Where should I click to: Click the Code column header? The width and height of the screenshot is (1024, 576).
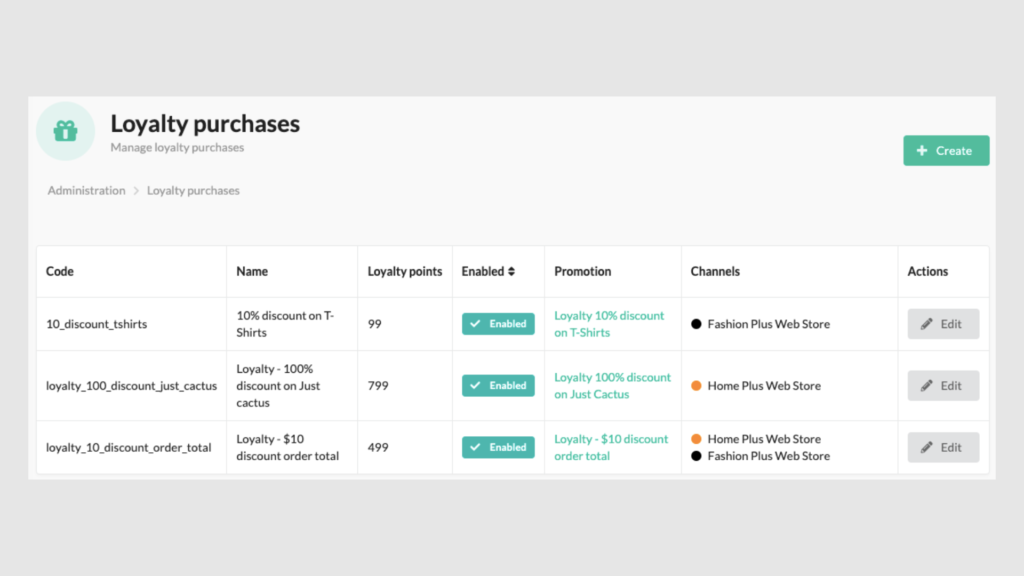[59, 271]
